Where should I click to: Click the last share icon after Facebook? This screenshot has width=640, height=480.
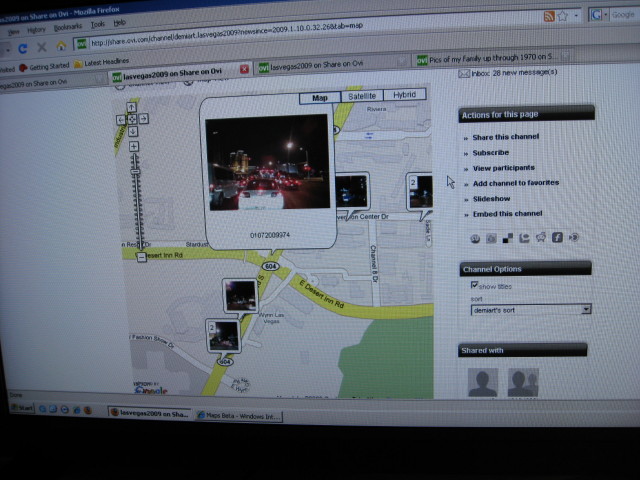(x=574, y=237)
